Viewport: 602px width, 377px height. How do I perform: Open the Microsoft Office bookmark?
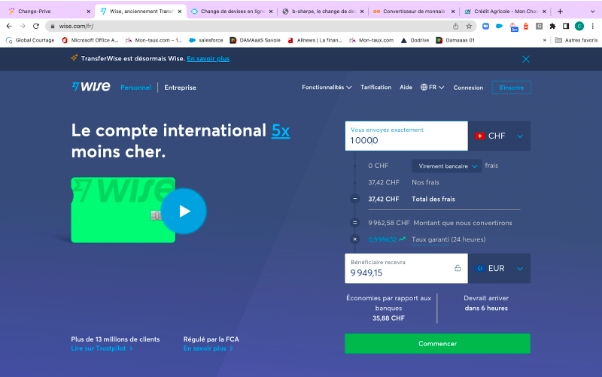pos(90,40)
